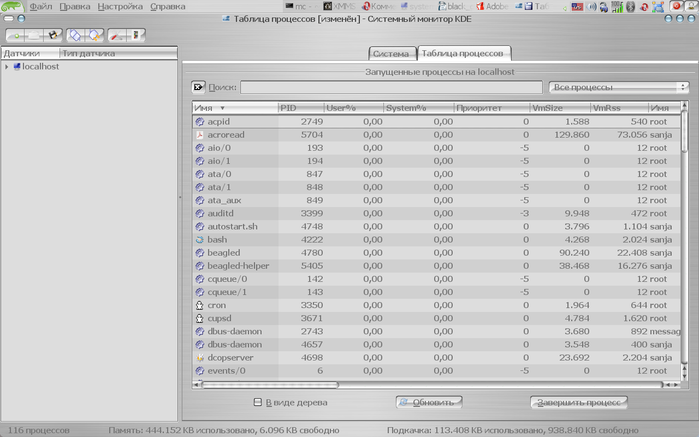Click the open worksheet toolbar icon
This screenshot has width=699, height=437.
(35, 35)
